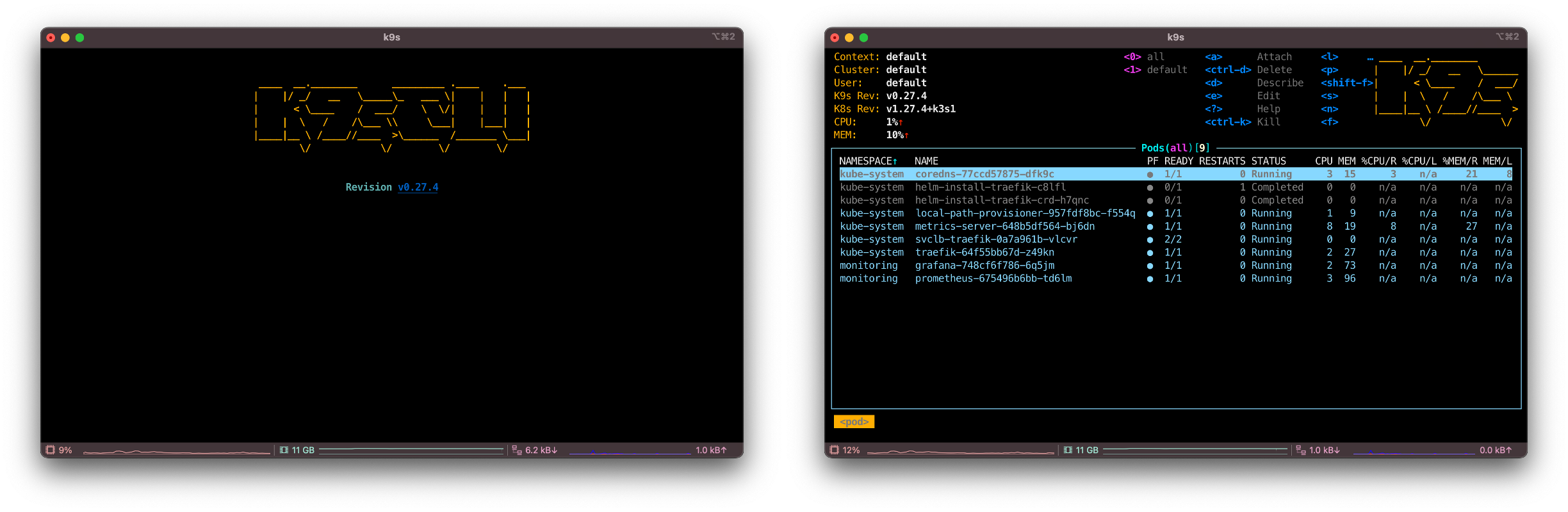1568x512 pixels.
Task: Click the dot on svclb-traefik pod row
Action: (x=1150, y=240)
